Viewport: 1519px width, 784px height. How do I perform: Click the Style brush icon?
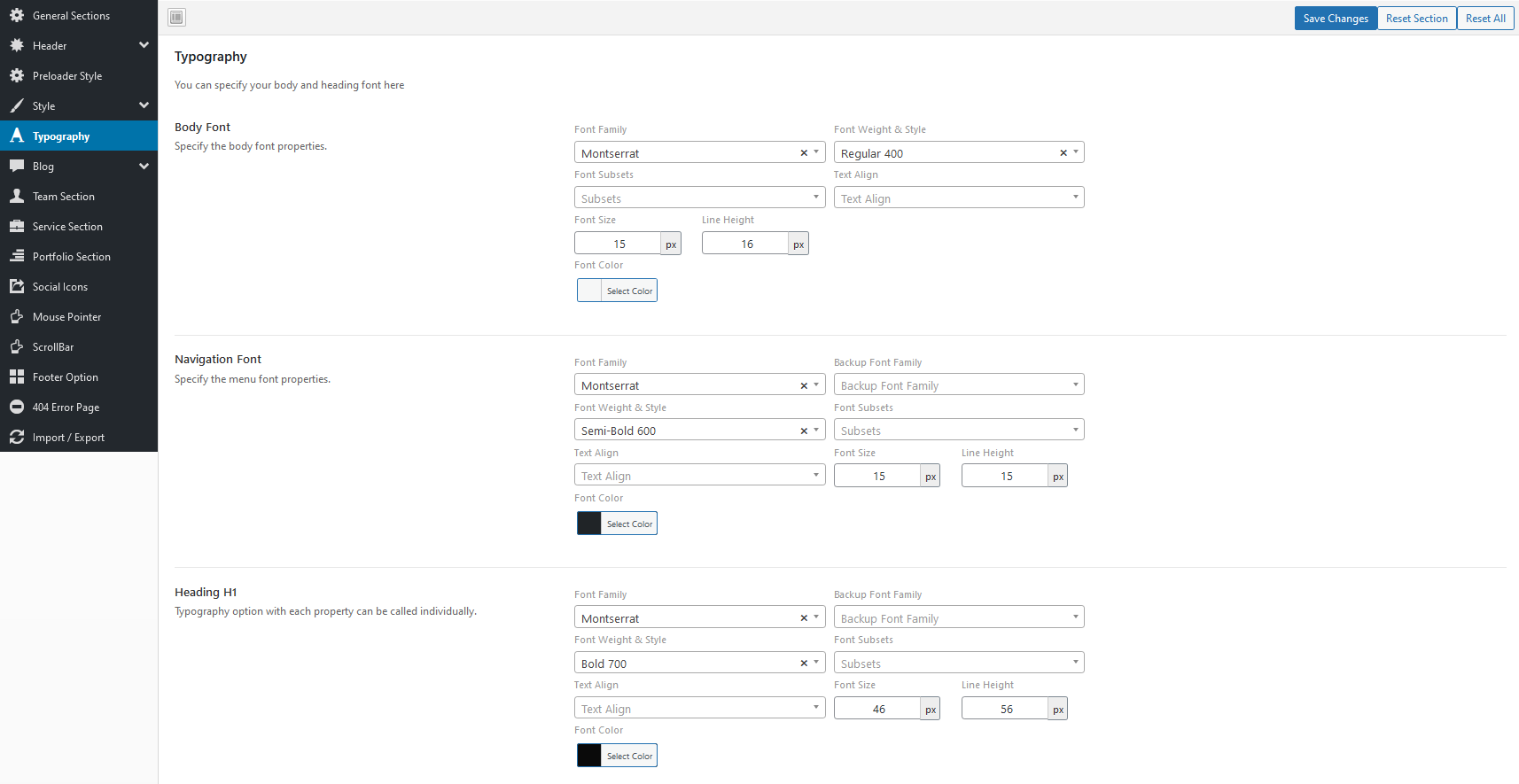click(17, 105)
